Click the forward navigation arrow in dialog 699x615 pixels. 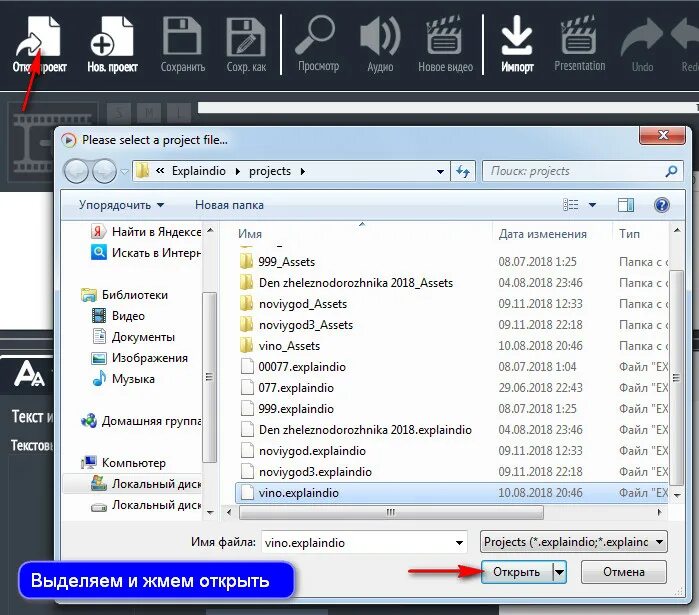pyautogui.click(x=104, y=172)
